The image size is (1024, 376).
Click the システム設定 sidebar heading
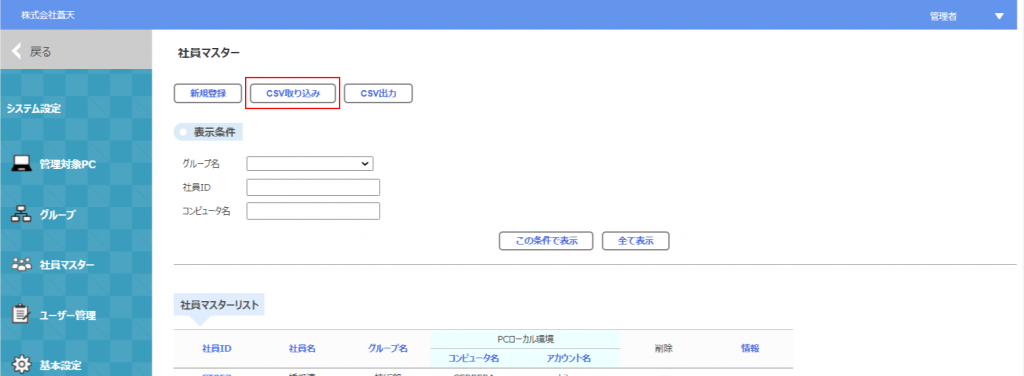pos(33,108)
